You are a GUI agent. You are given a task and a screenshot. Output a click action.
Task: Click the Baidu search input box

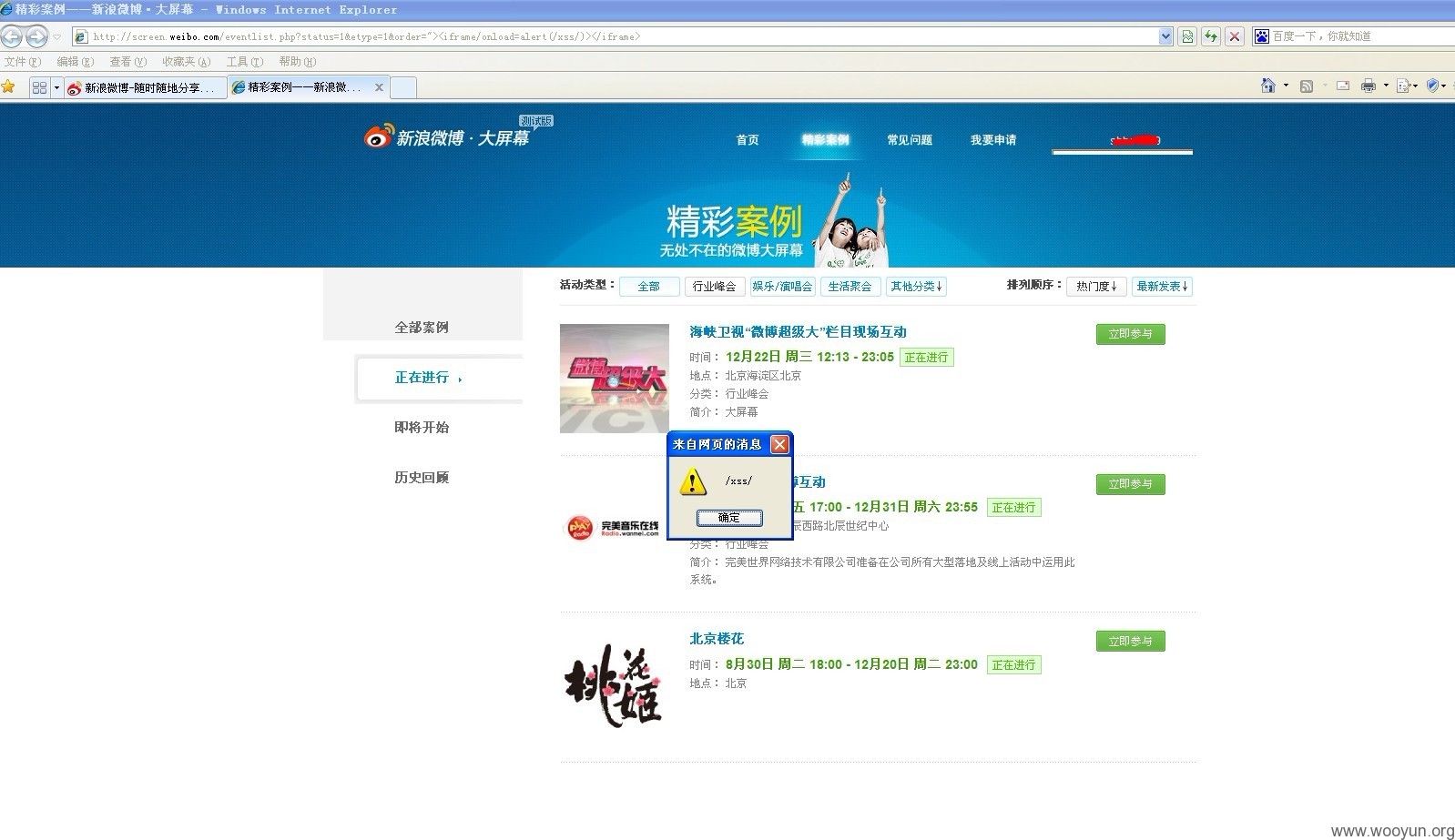(x=1362, y=36)
